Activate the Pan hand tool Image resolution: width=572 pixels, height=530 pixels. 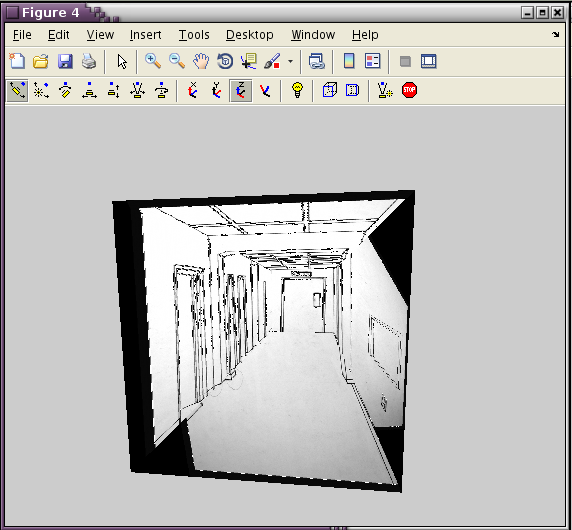201,61
